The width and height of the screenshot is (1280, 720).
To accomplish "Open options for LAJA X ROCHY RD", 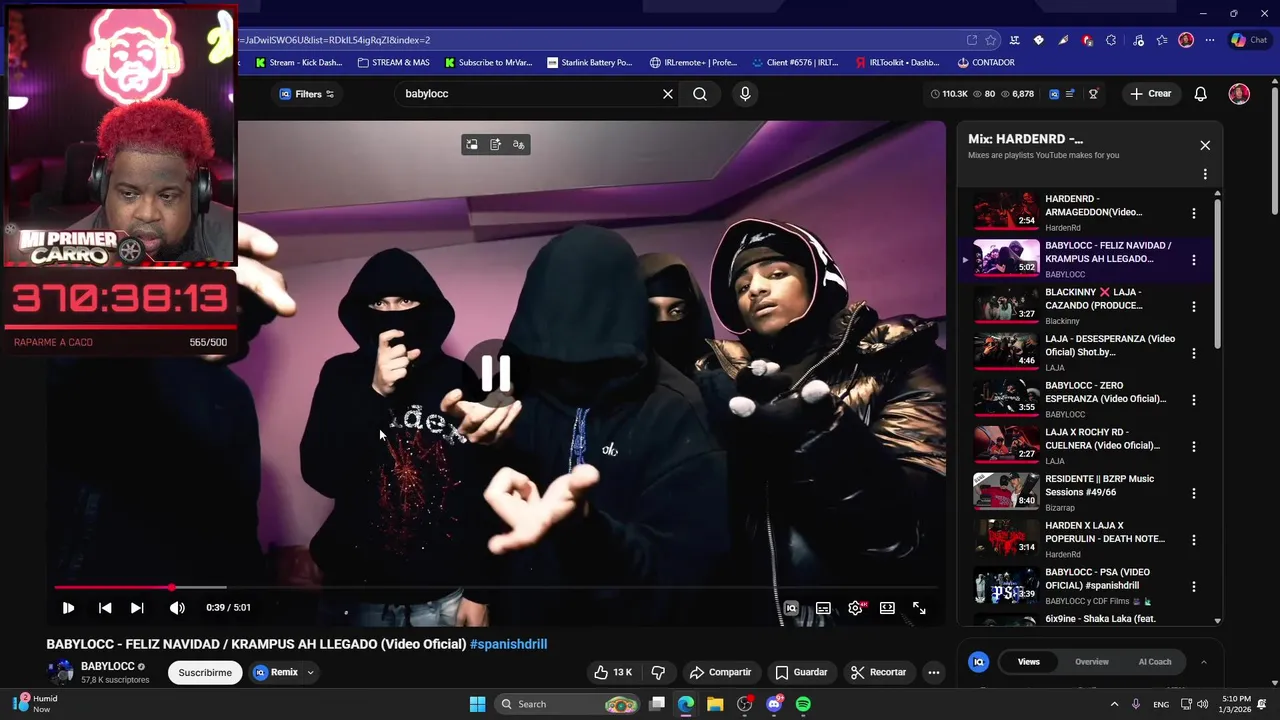I will pyautogui.click(x=1193, y=446).
